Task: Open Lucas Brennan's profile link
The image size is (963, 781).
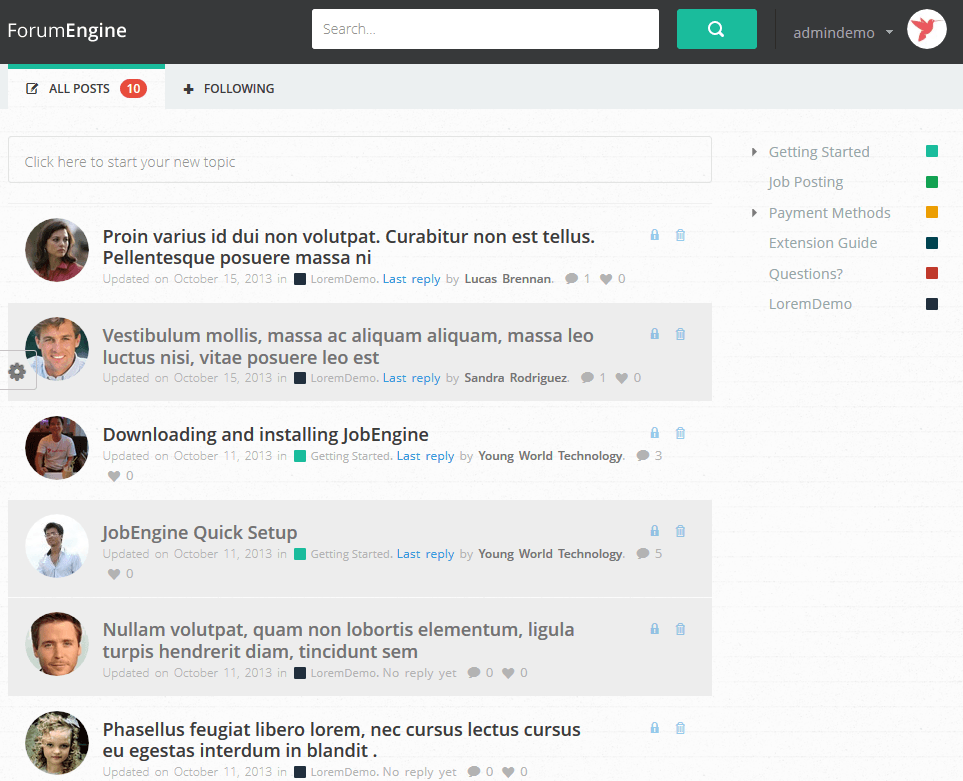Action: click(508, 279)
